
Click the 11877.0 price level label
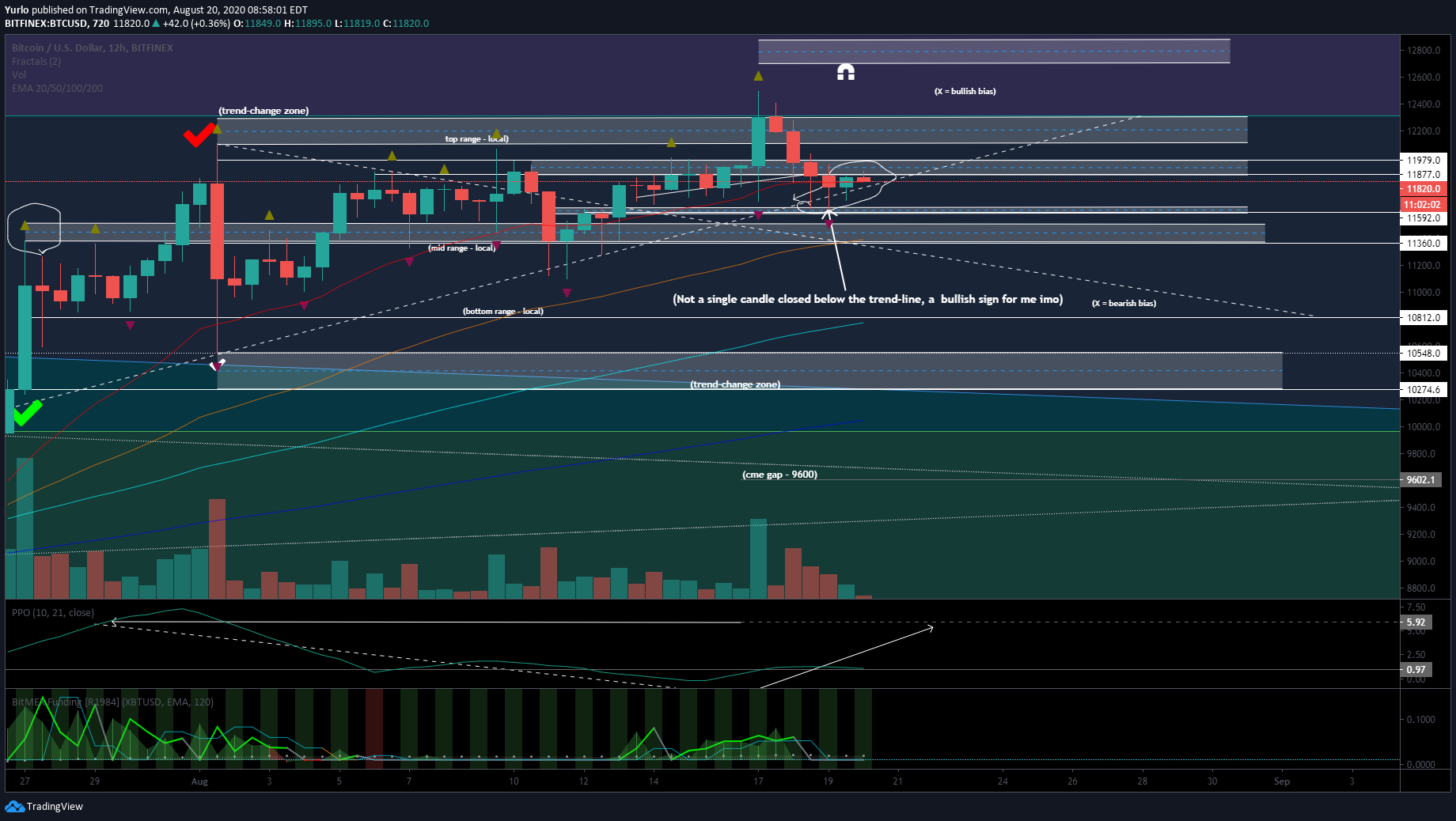[x=1424, y=175]
